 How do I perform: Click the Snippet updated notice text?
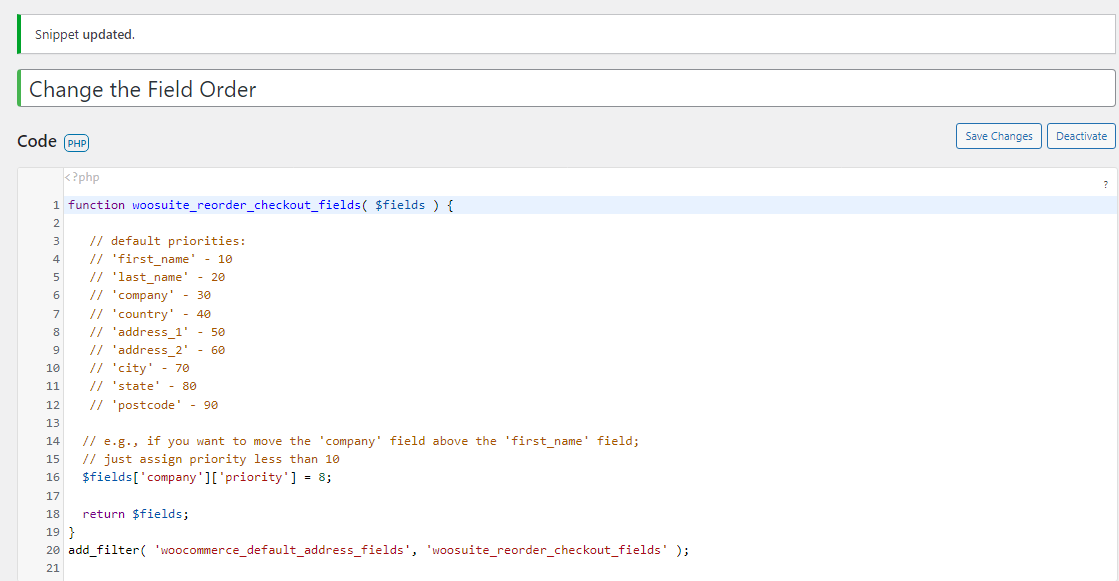[x=85, y=34]
